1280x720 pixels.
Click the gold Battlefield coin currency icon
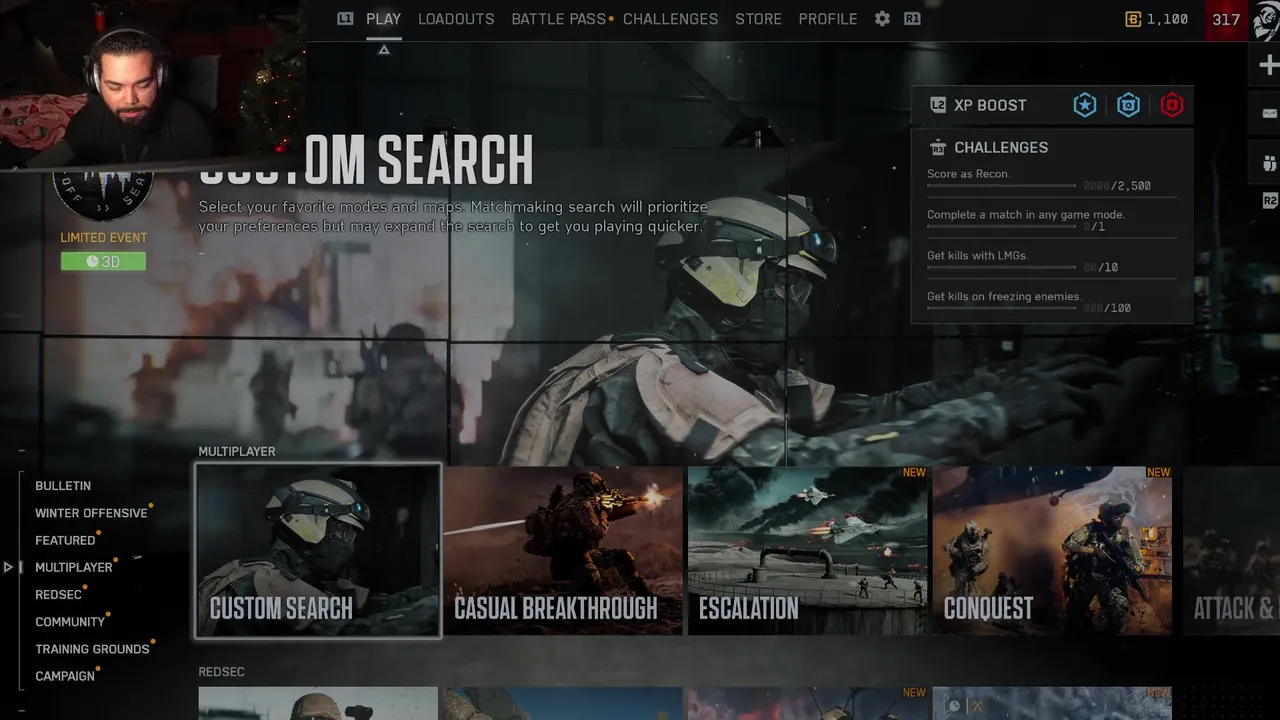(x=1133, y=19)
